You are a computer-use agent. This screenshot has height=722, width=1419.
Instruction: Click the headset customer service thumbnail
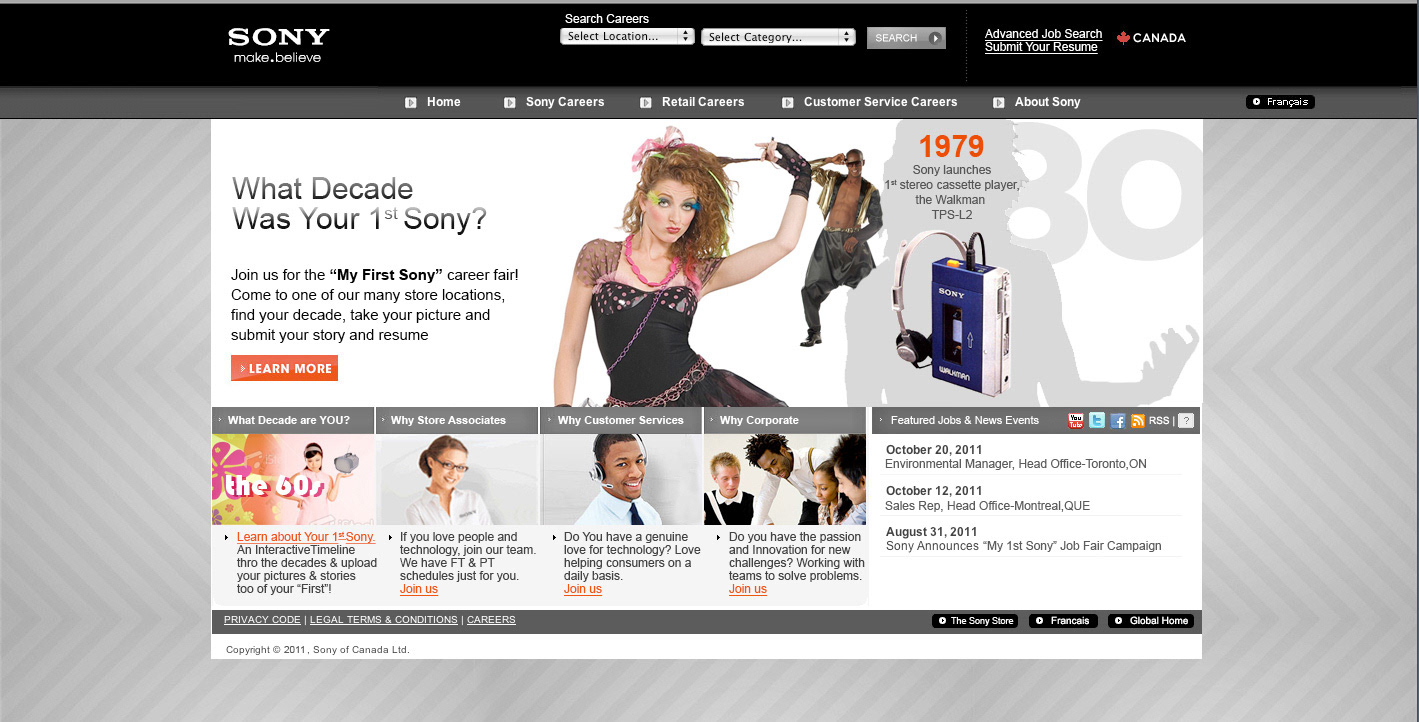pyautogui.click(x=622, y=480)
